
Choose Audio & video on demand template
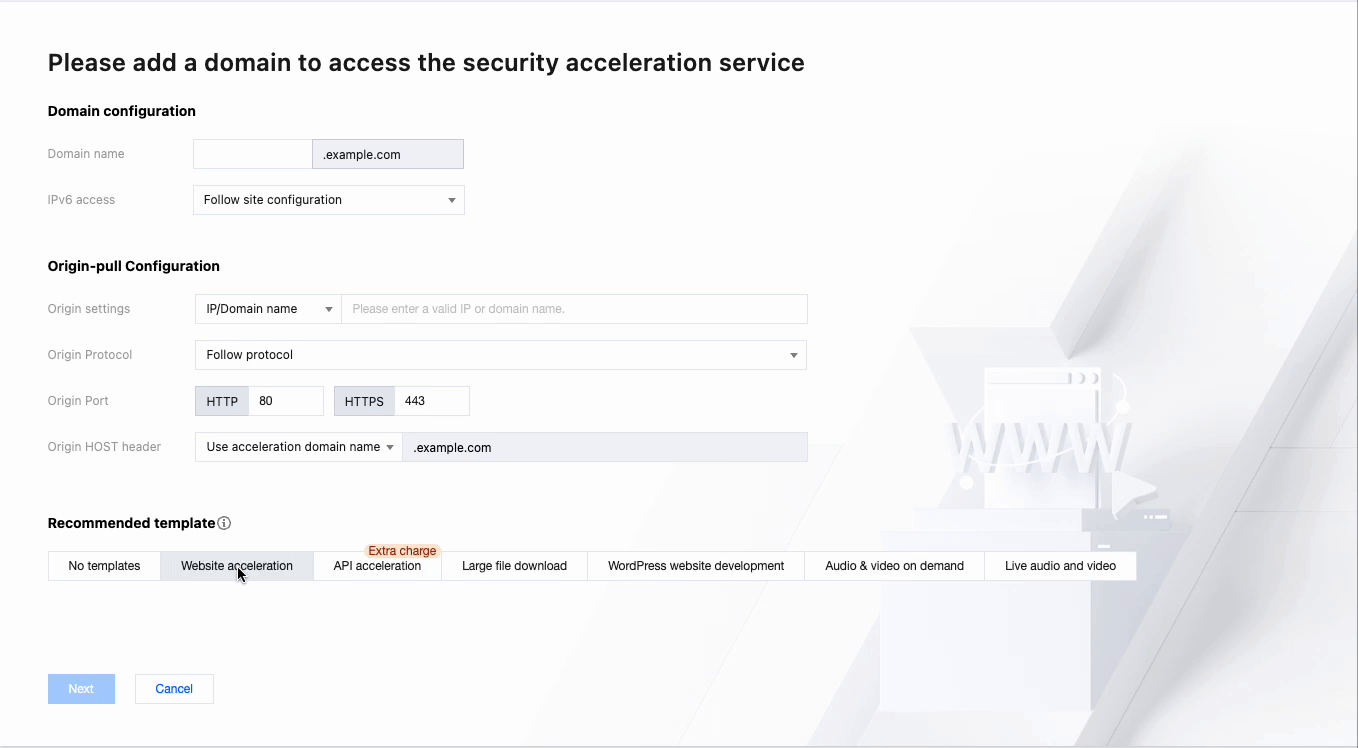(x=894, y=566)
